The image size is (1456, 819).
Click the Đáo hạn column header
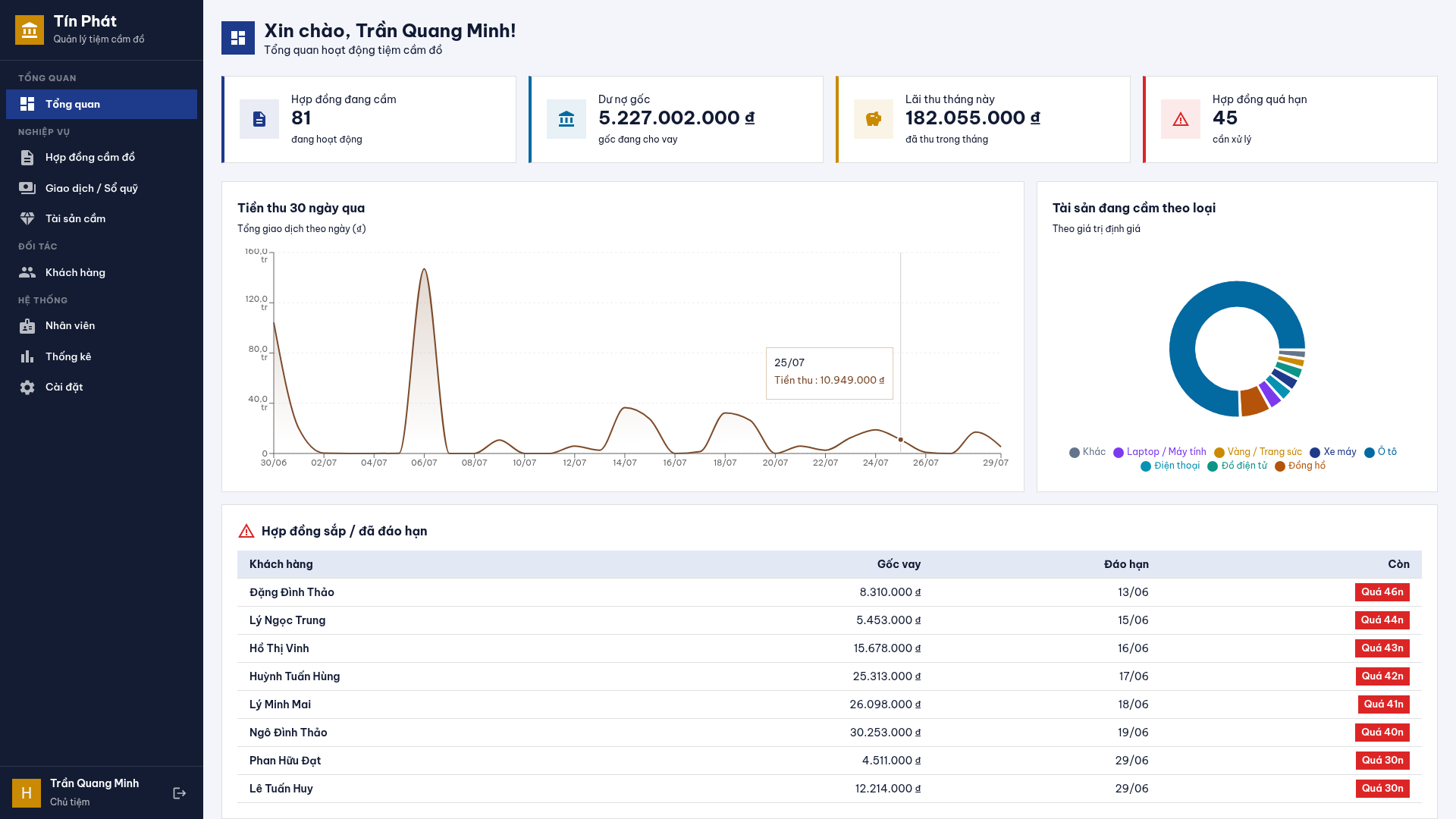1126,564
